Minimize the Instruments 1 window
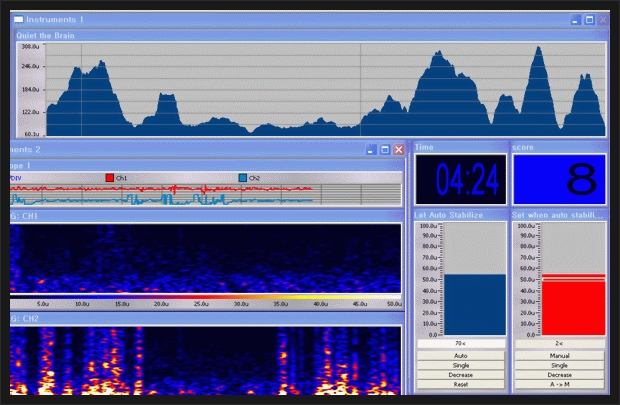Viewport: 620px width, 405px height. [x=576, y=20]
